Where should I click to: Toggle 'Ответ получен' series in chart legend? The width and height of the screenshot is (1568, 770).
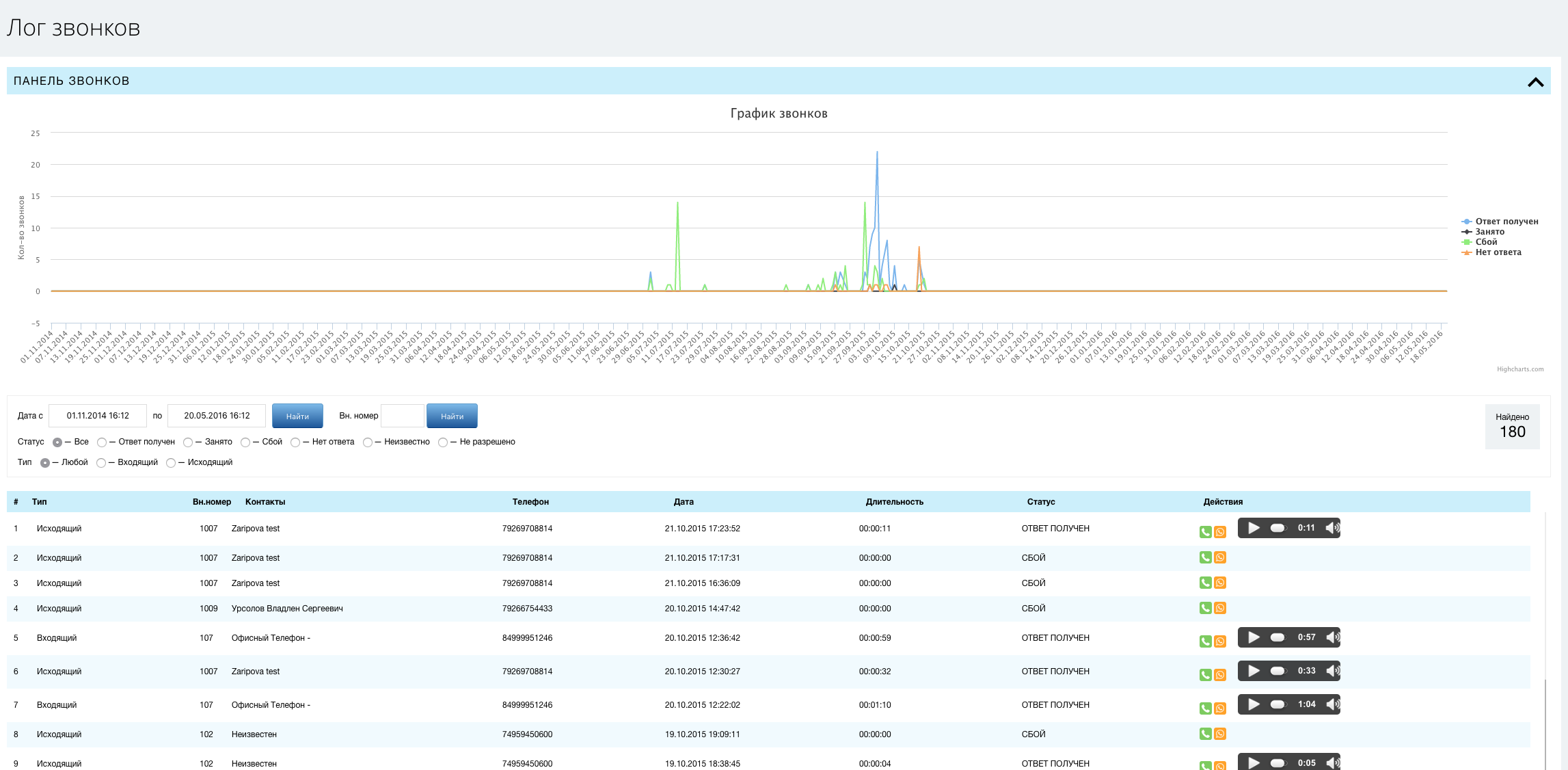pos(1506,222)
